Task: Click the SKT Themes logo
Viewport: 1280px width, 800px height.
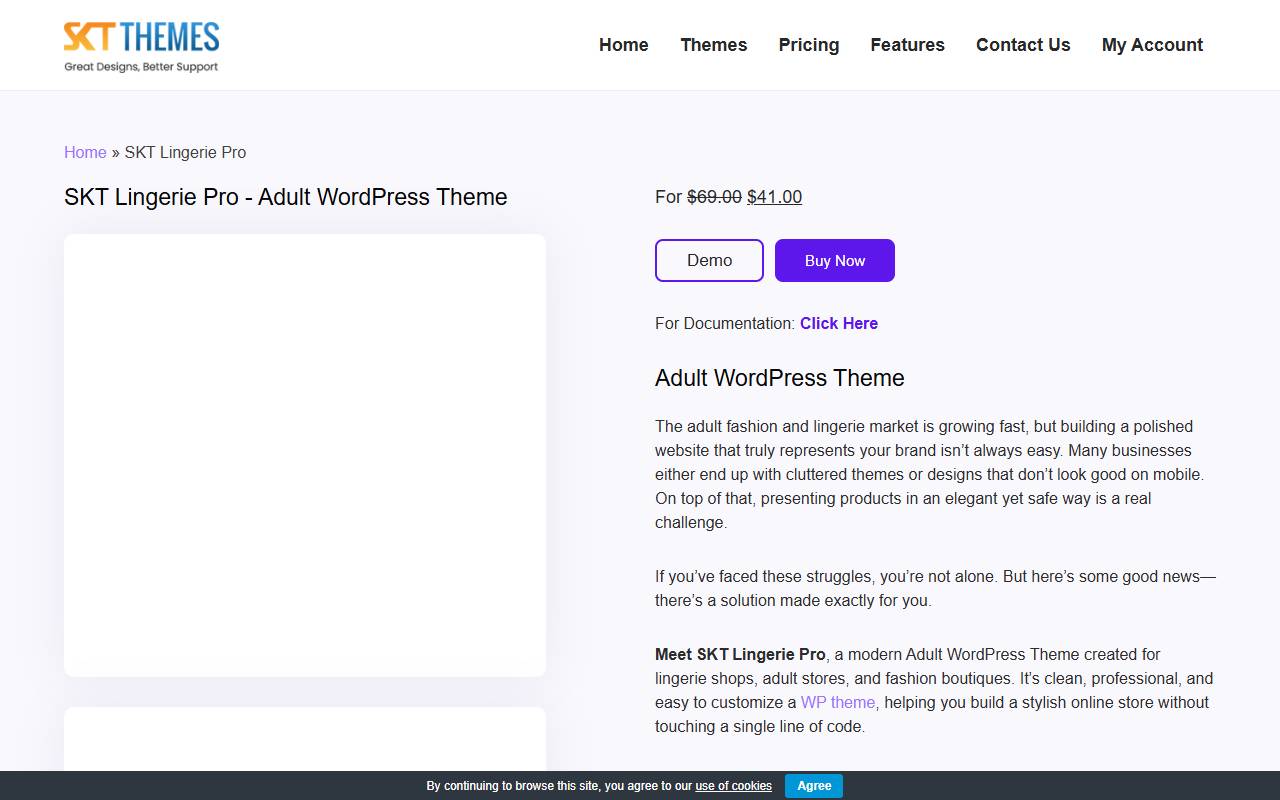Action: [141, 47]
